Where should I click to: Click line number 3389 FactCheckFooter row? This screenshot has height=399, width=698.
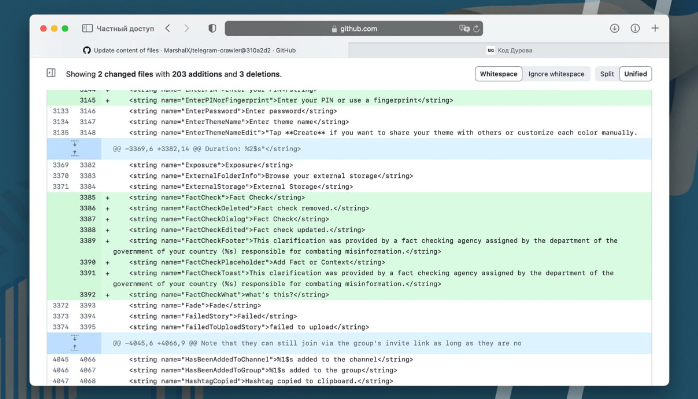point(88,240)
